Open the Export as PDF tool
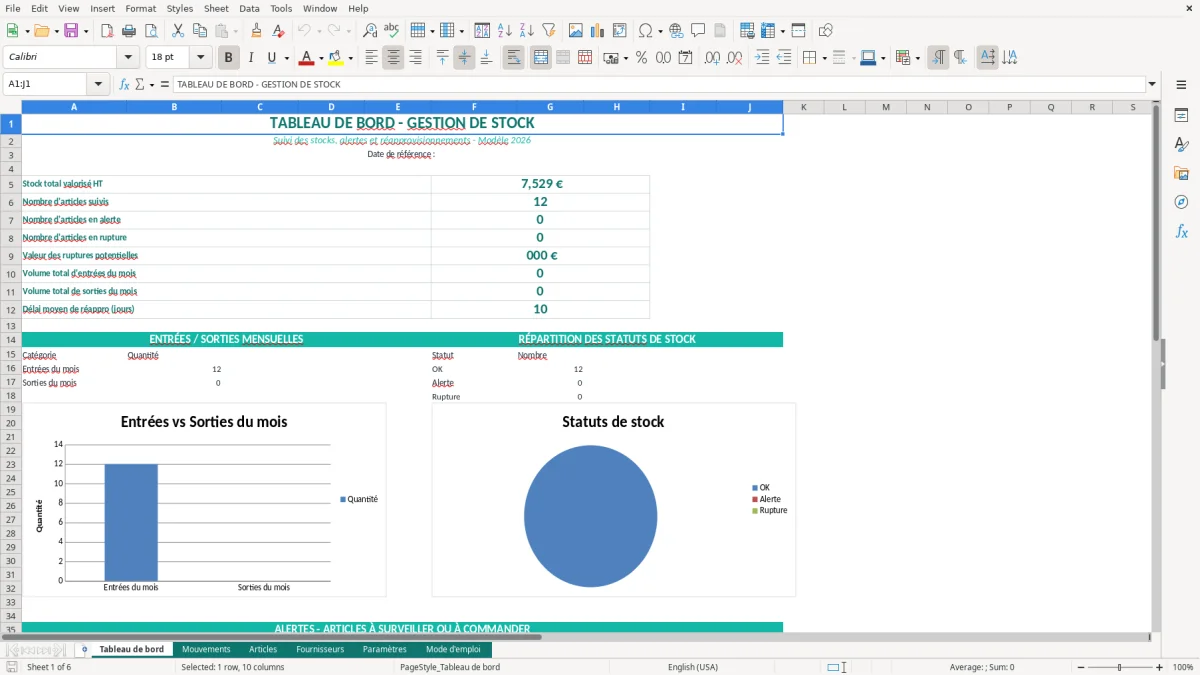The width and height of the screenshot is (1200, 675). click(x=107, y=31)
